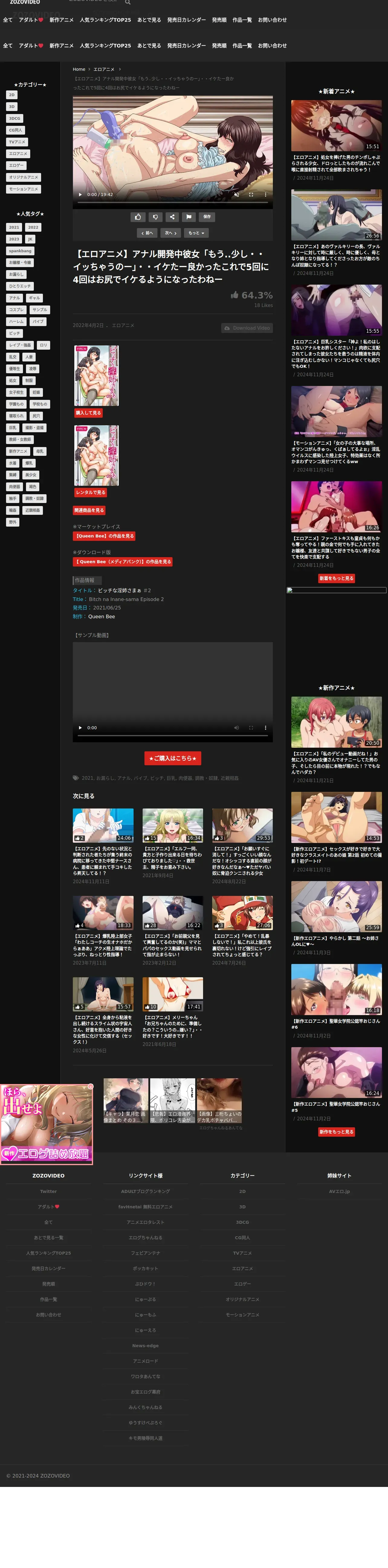The height and width of the screenshot is (1568, 388).
Task: Click the thumbs-down dislike button
Action: pyautogui.click(x=155, y=217)
